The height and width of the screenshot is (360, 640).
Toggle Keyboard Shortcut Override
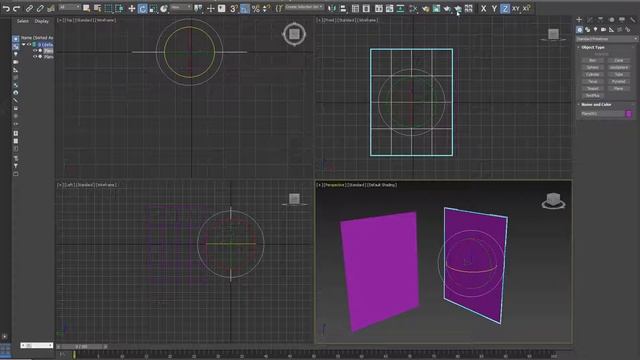click(222, 9)
